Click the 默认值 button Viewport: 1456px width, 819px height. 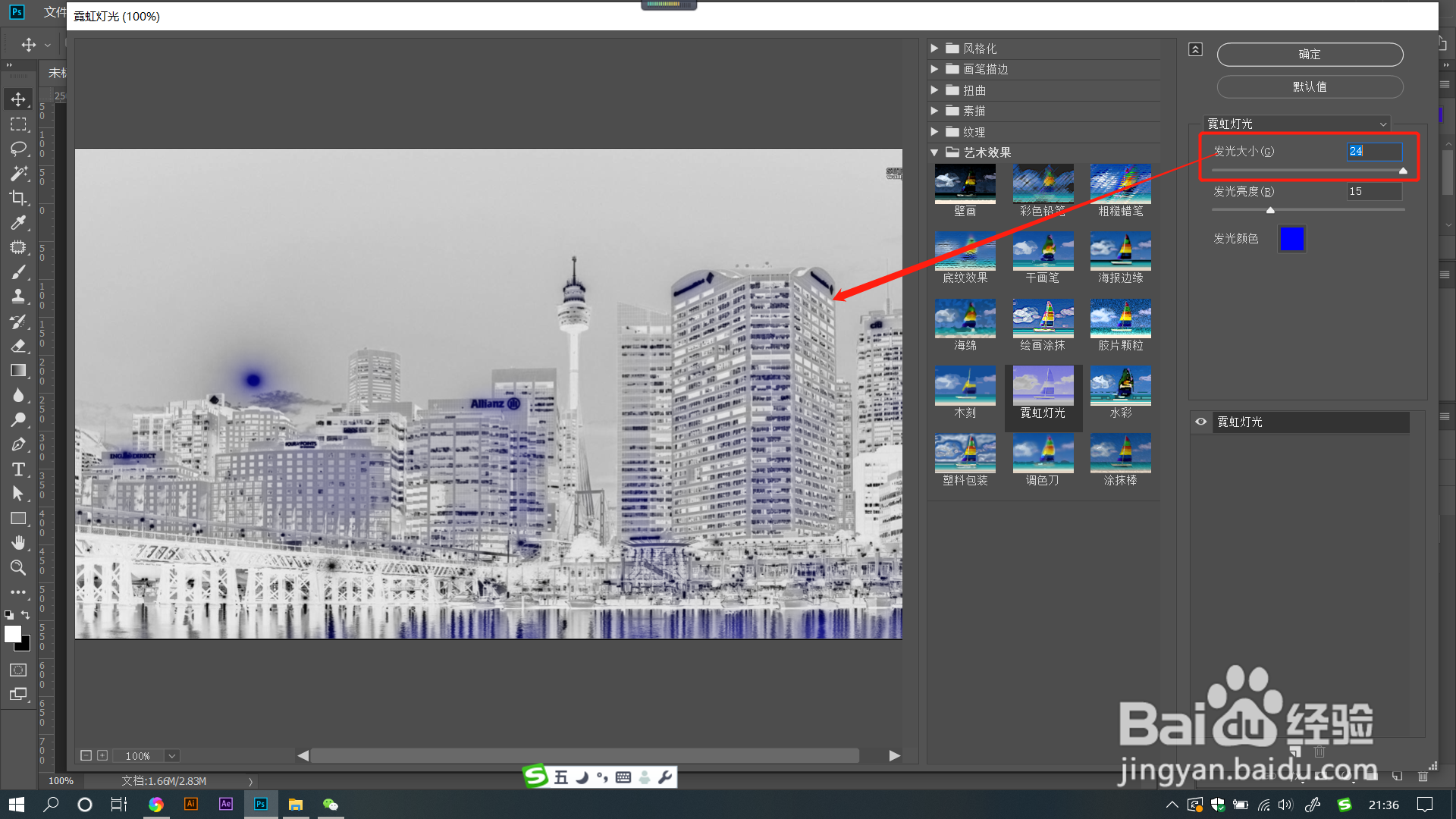click(x=1310, y=87)
